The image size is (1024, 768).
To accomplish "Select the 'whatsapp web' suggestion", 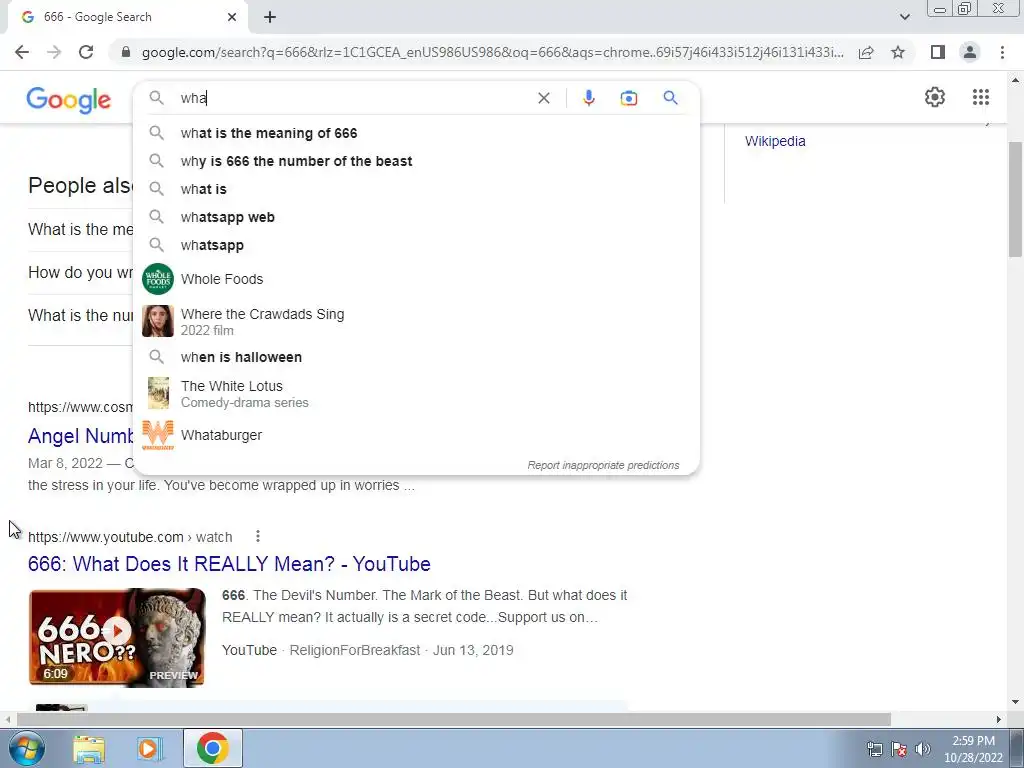I will 416,217.
